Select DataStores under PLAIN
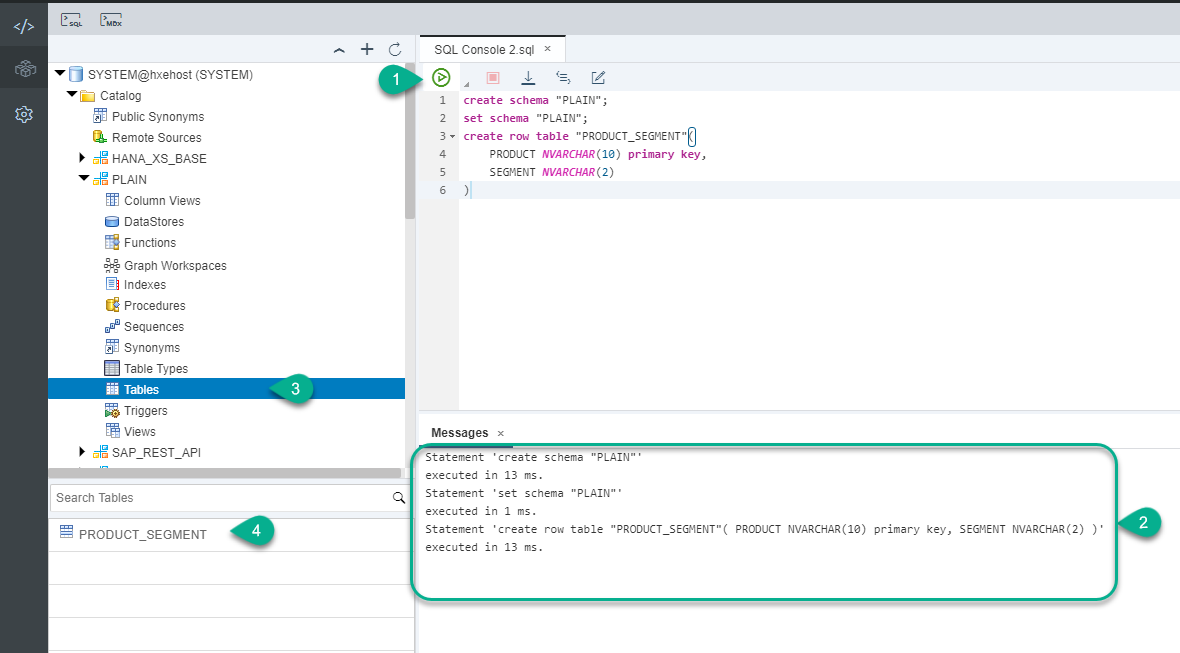Screen dimensions: 1180x653 tap(154, 222)
